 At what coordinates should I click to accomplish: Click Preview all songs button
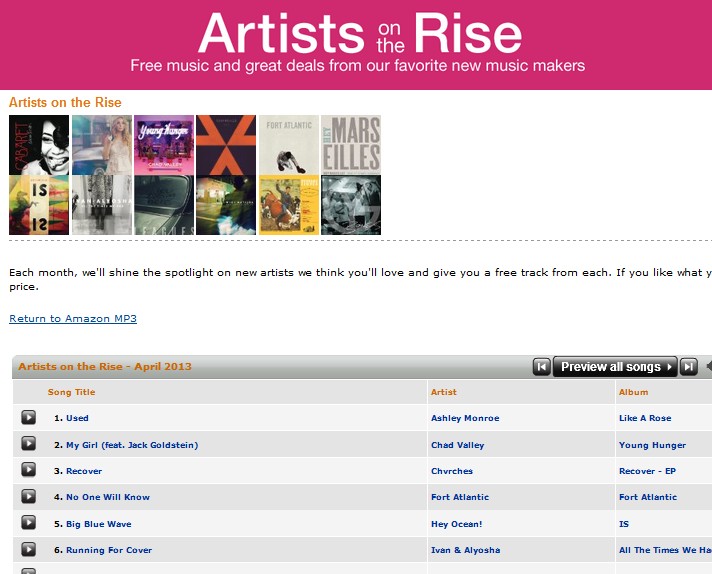(615, 366)
